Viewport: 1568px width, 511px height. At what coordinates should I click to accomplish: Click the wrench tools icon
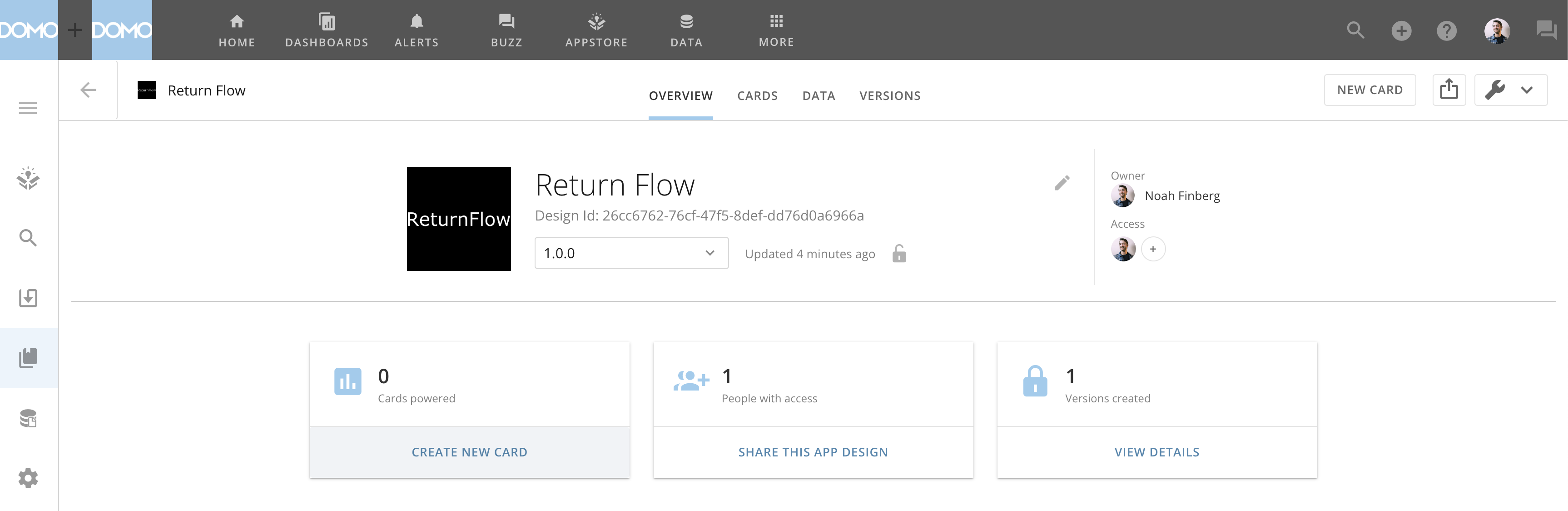(1494, 90)
